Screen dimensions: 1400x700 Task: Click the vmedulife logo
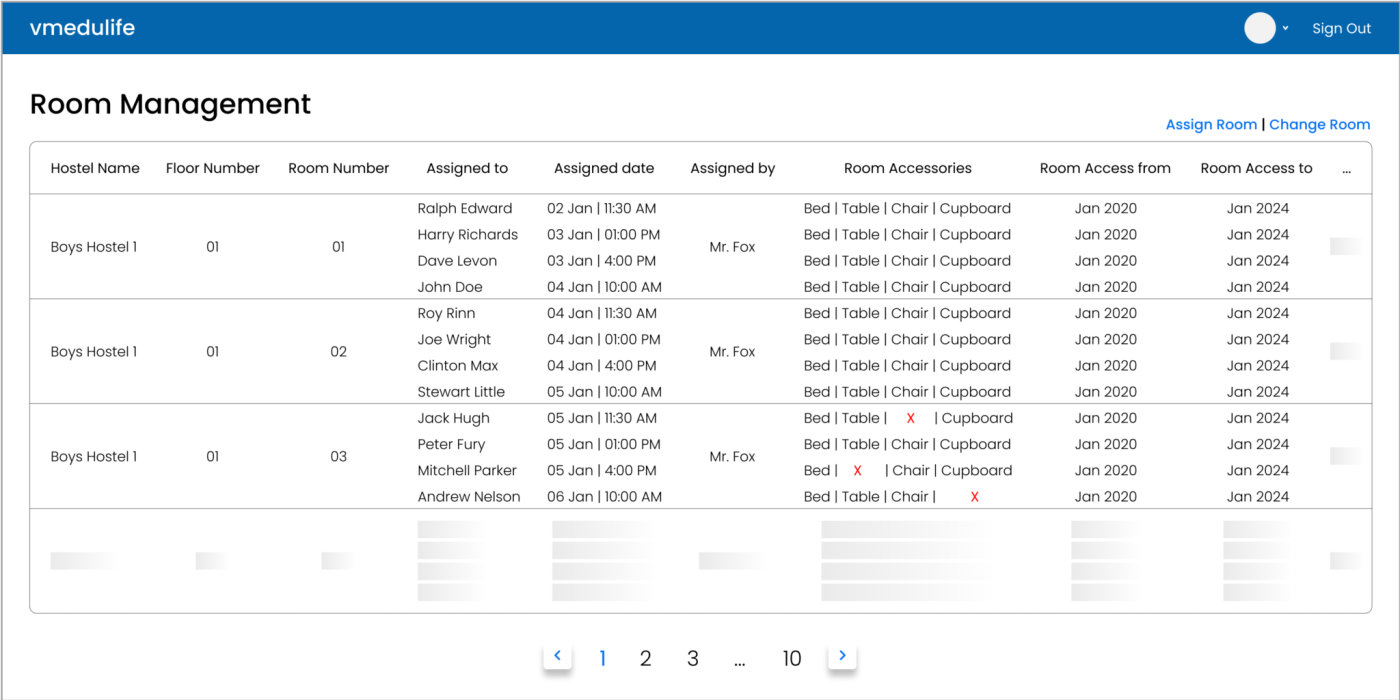coord(82,28)
